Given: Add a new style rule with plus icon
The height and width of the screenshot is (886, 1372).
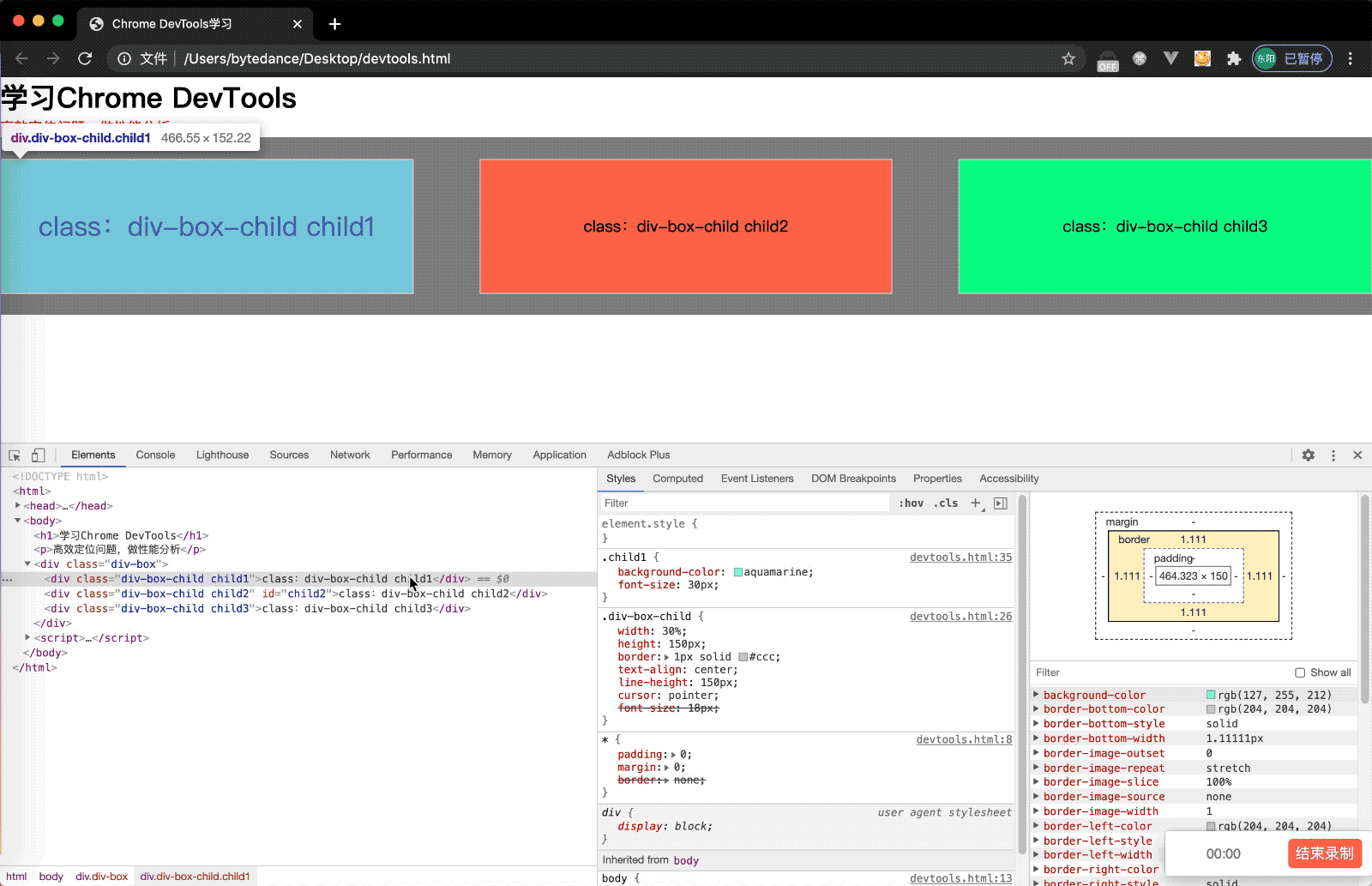Looking at the screenshot, I should tap(976, 503).
